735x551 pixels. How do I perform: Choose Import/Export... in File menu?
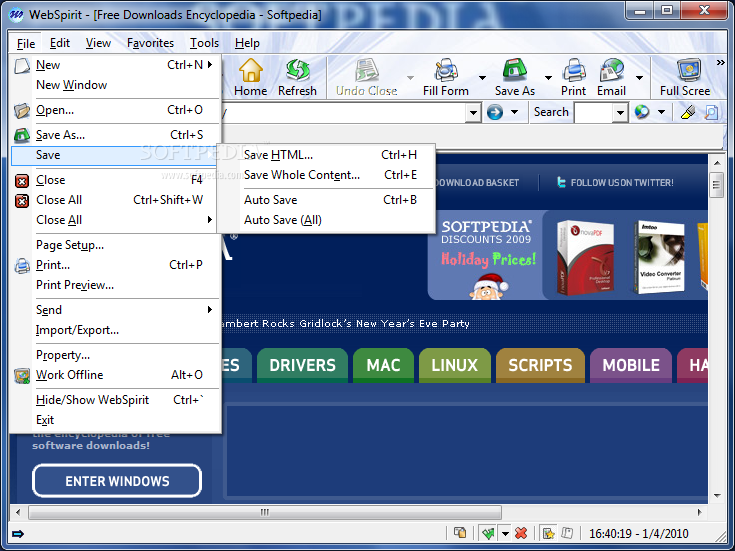[115, 330]
